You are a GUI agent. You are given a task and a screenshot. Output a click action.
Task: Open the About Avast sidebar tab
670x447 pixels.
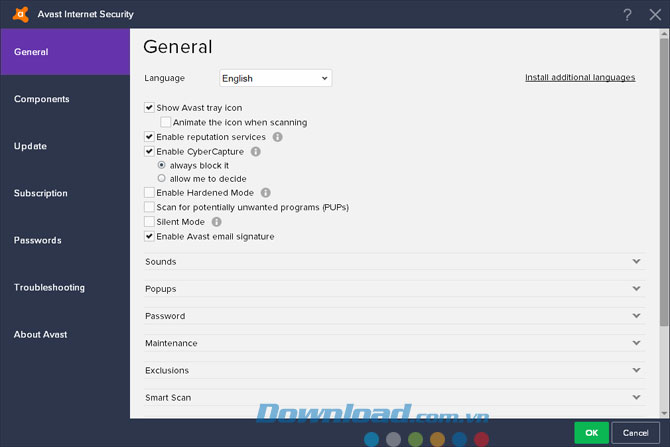[65, 334]
